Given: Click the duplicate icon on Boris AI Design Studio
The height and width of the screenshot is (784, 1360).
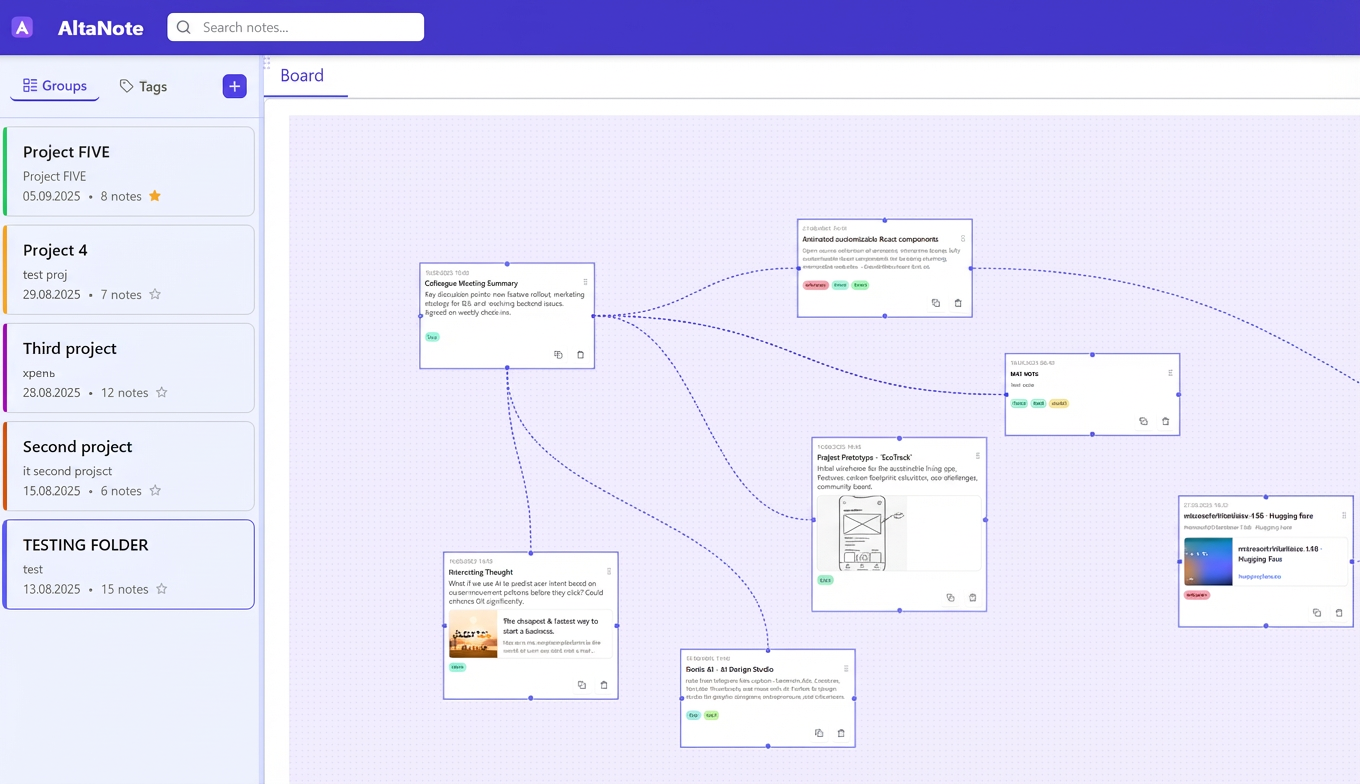Looking at the screenshot, I should 818,733.
